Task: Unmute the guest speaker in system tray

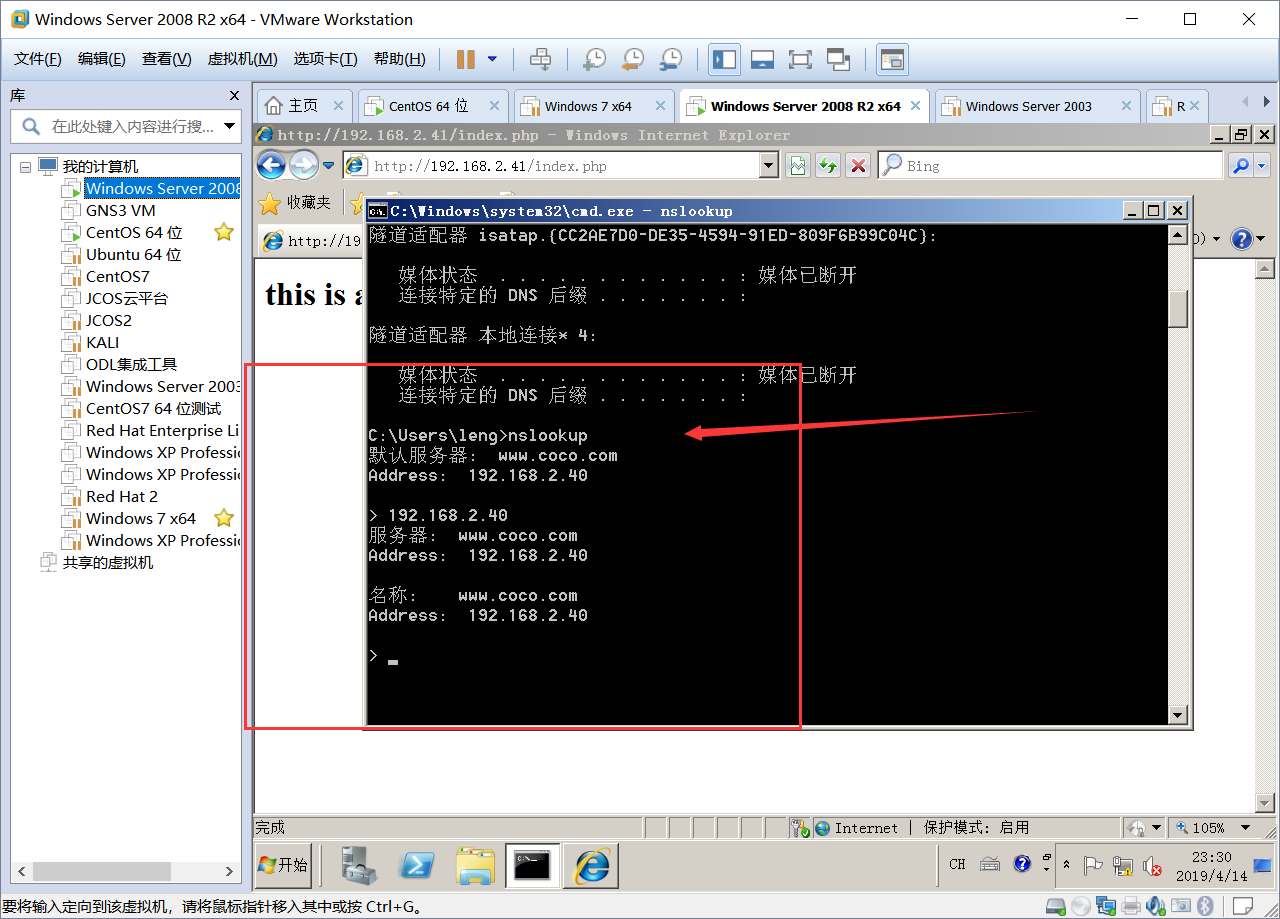Action: coord(1152,866)
